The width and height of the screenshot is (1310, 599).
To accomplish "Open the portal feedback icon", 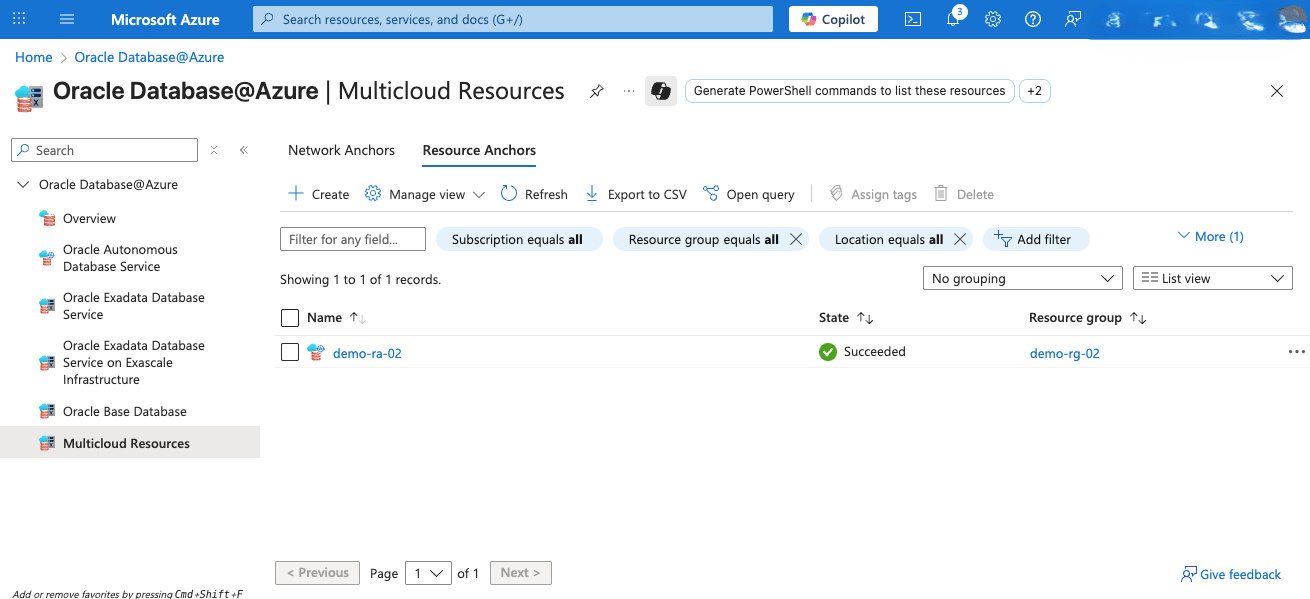I will tap(1072, 19).
